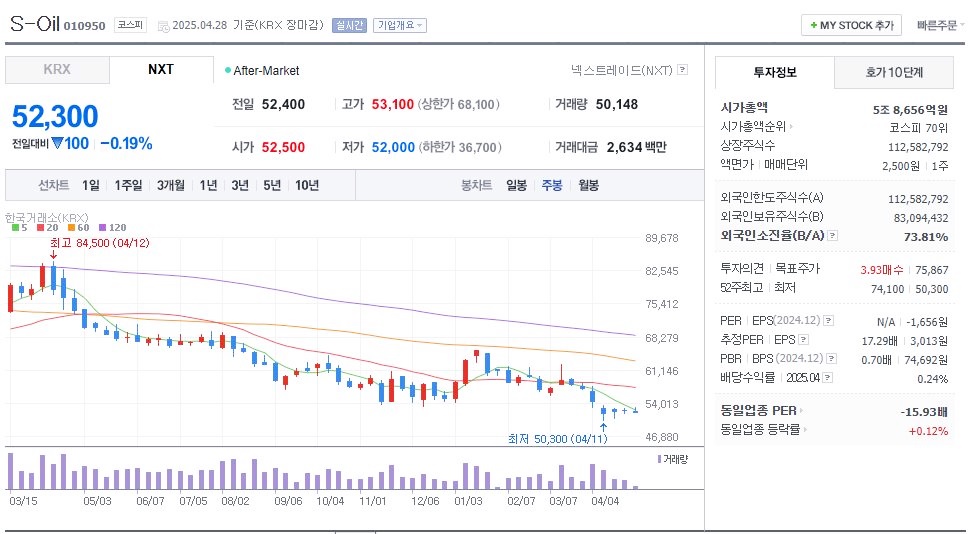Click the 코스피 market badge
Viewport: 969px width, 534px height.
click(x=130, y=25)
